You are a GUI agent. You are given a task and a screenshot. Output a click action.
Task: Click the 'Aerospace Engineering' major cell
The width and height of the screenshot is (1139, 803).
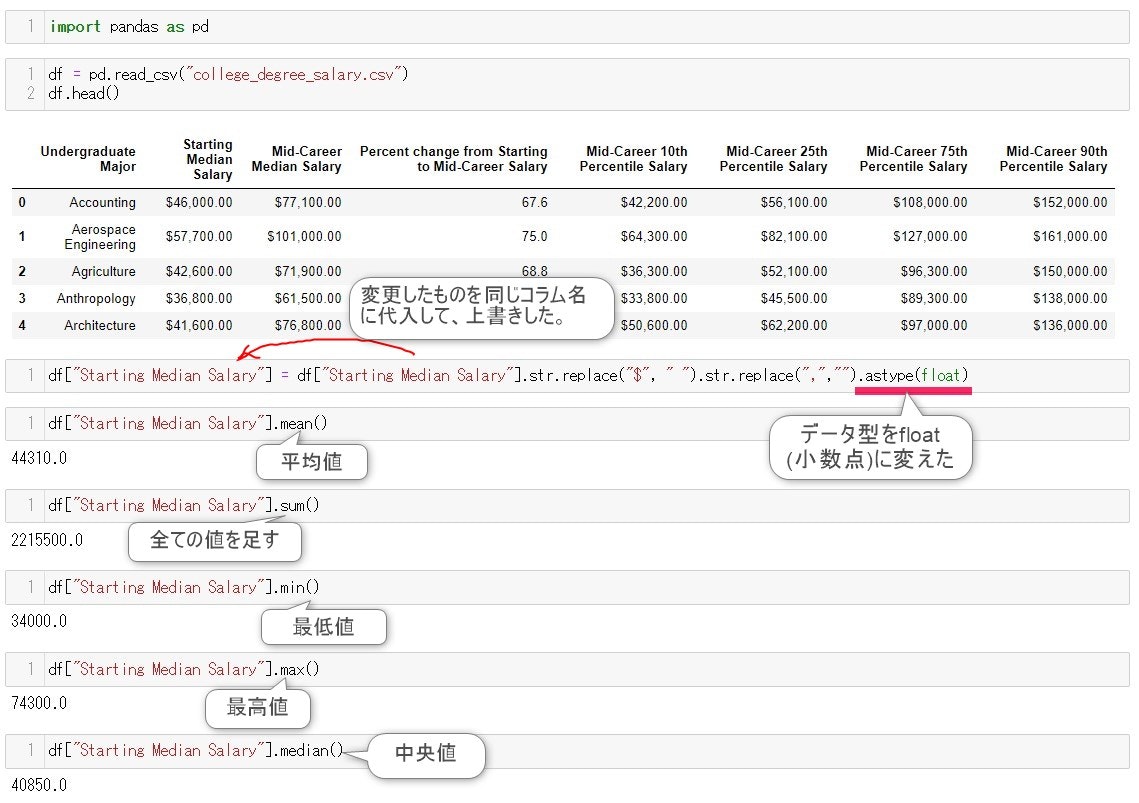(100, 237)
